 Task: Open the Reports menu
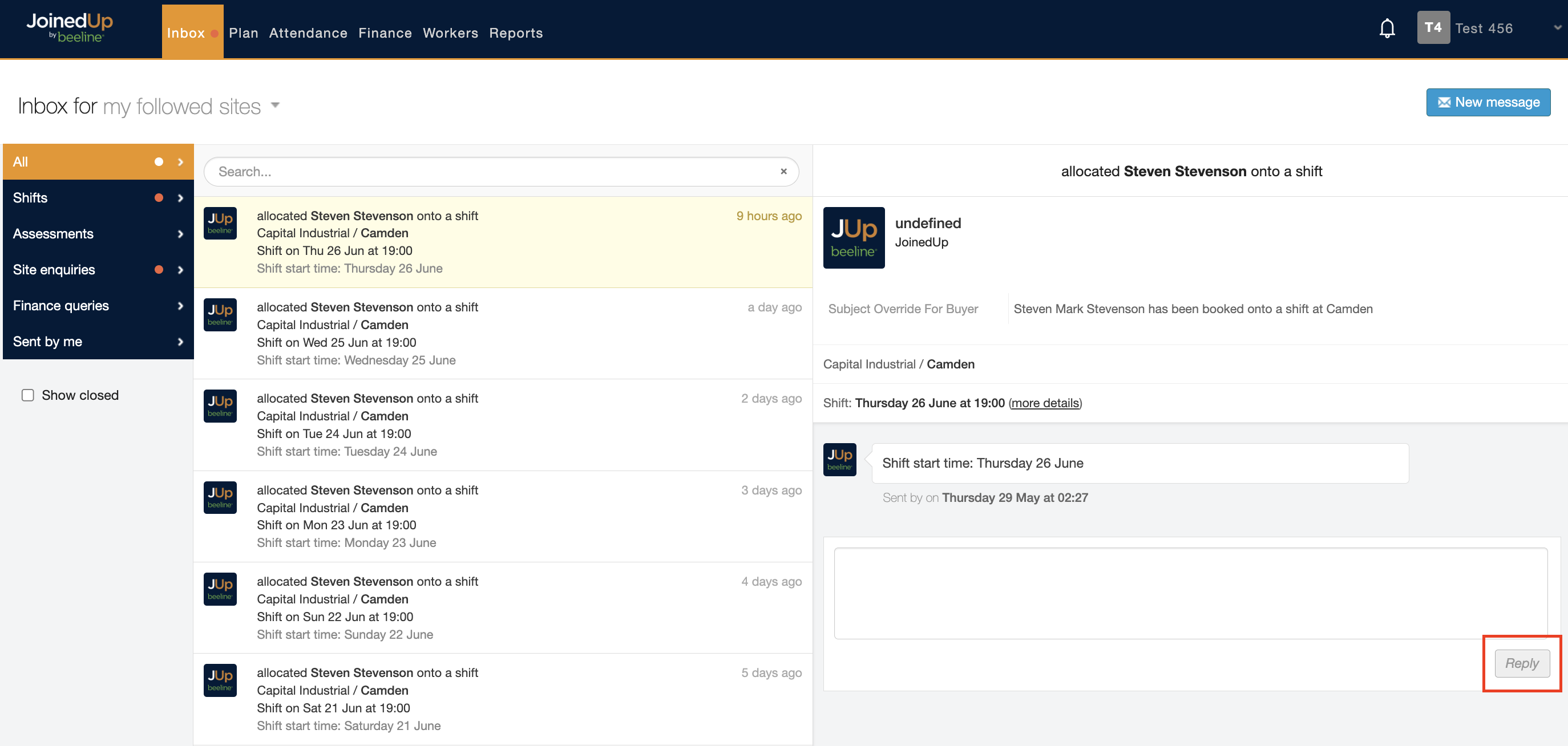[x=516, y=33]
